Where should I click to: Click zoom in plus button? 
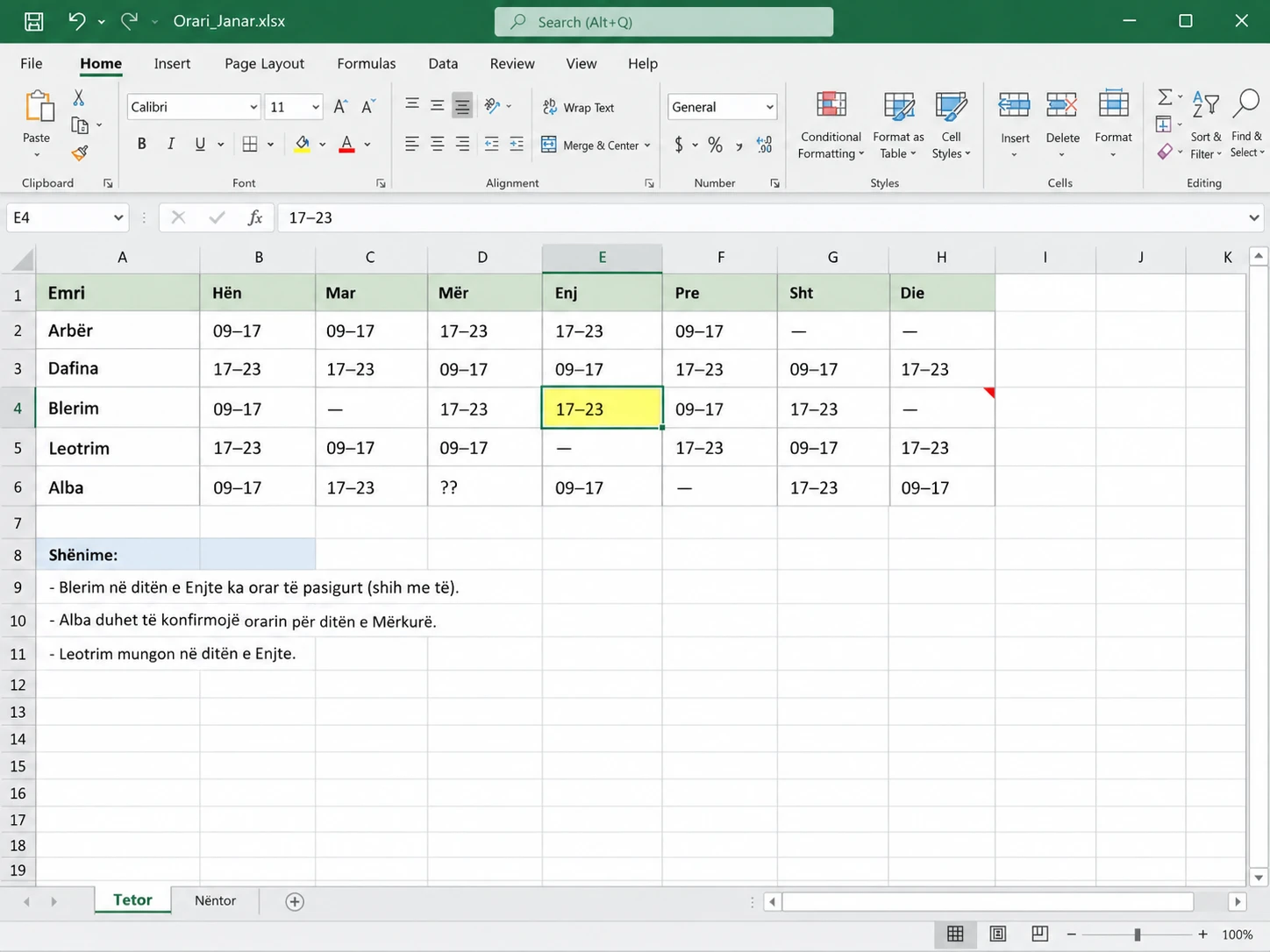click(1202, 934)
